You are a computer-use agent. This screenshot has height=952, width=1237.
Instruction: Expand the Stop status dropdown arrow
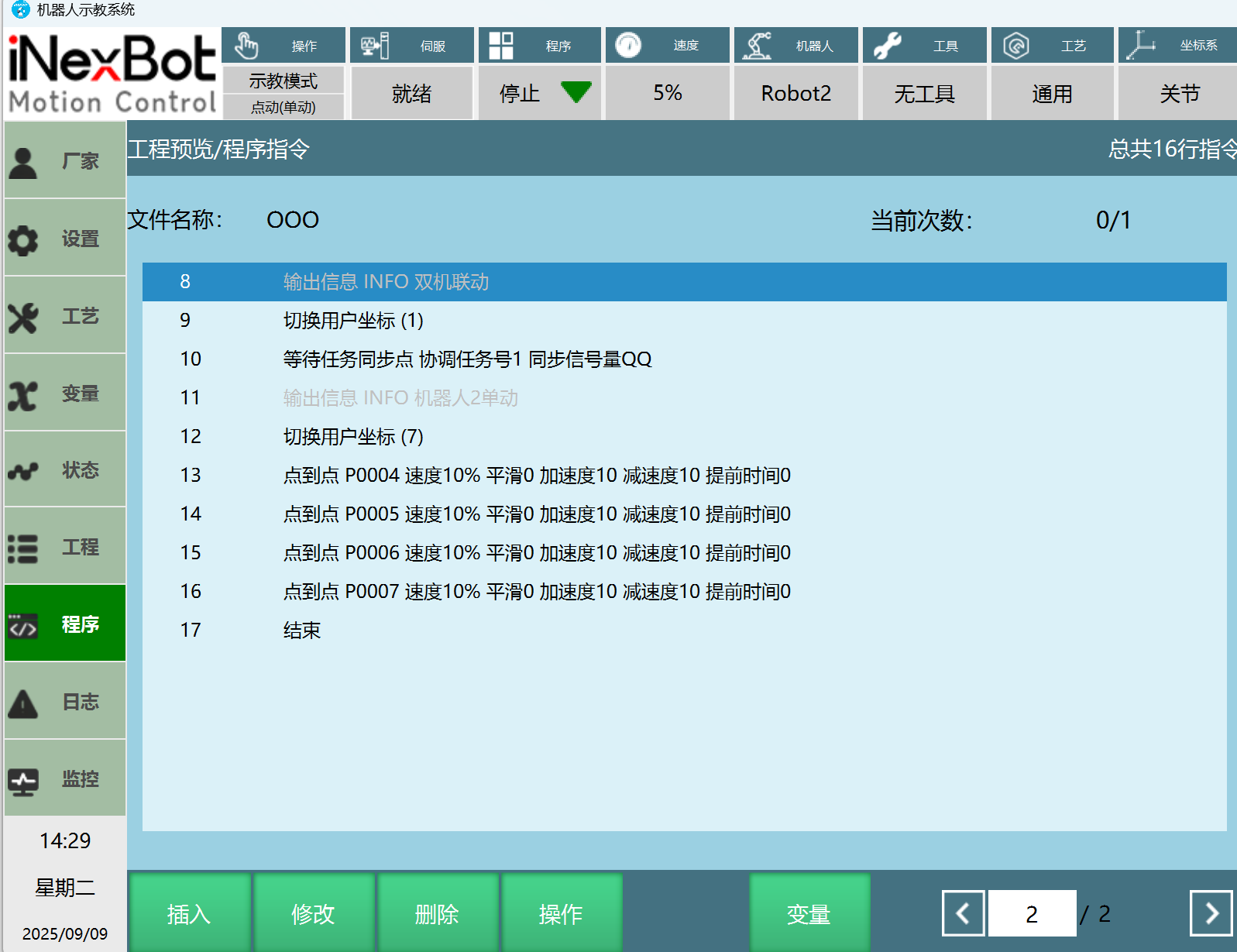pyautogui.click(x=576, y=92)
